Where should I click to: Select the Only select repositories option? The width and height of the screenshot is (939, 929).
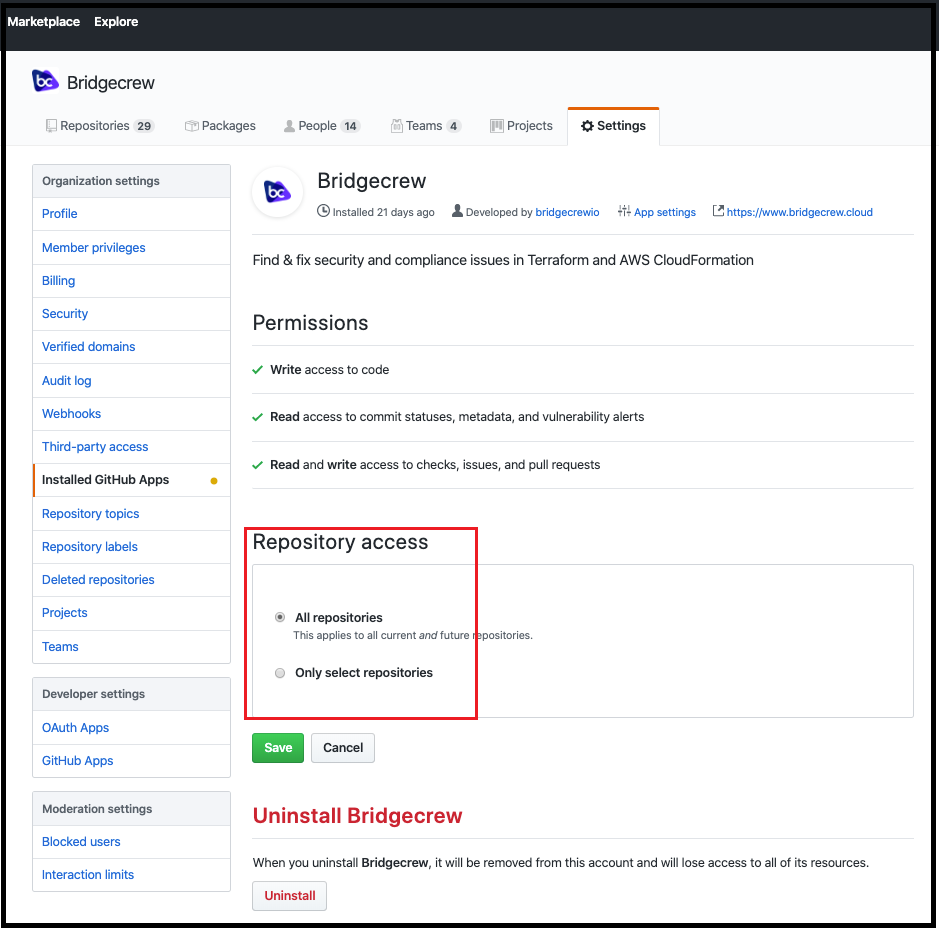[x=280, y=673]
